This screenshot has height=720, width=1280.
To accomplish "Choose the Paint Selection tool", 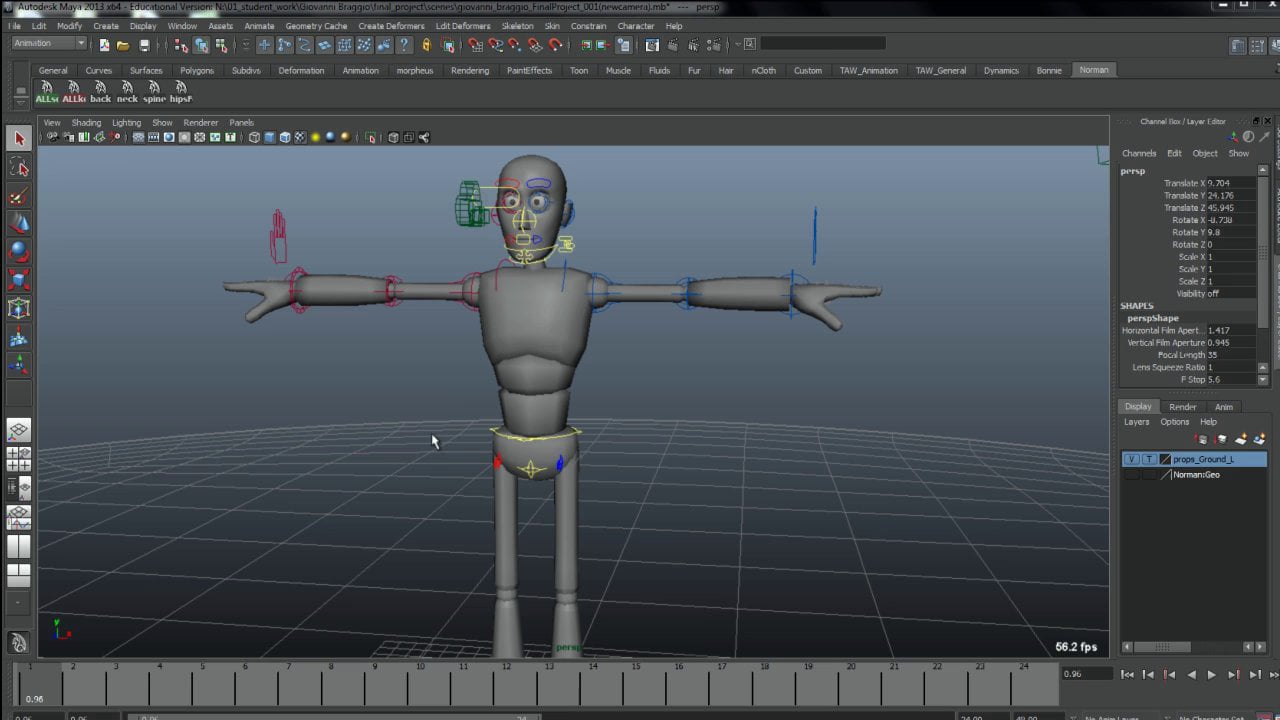I will (x=19, y=197).
